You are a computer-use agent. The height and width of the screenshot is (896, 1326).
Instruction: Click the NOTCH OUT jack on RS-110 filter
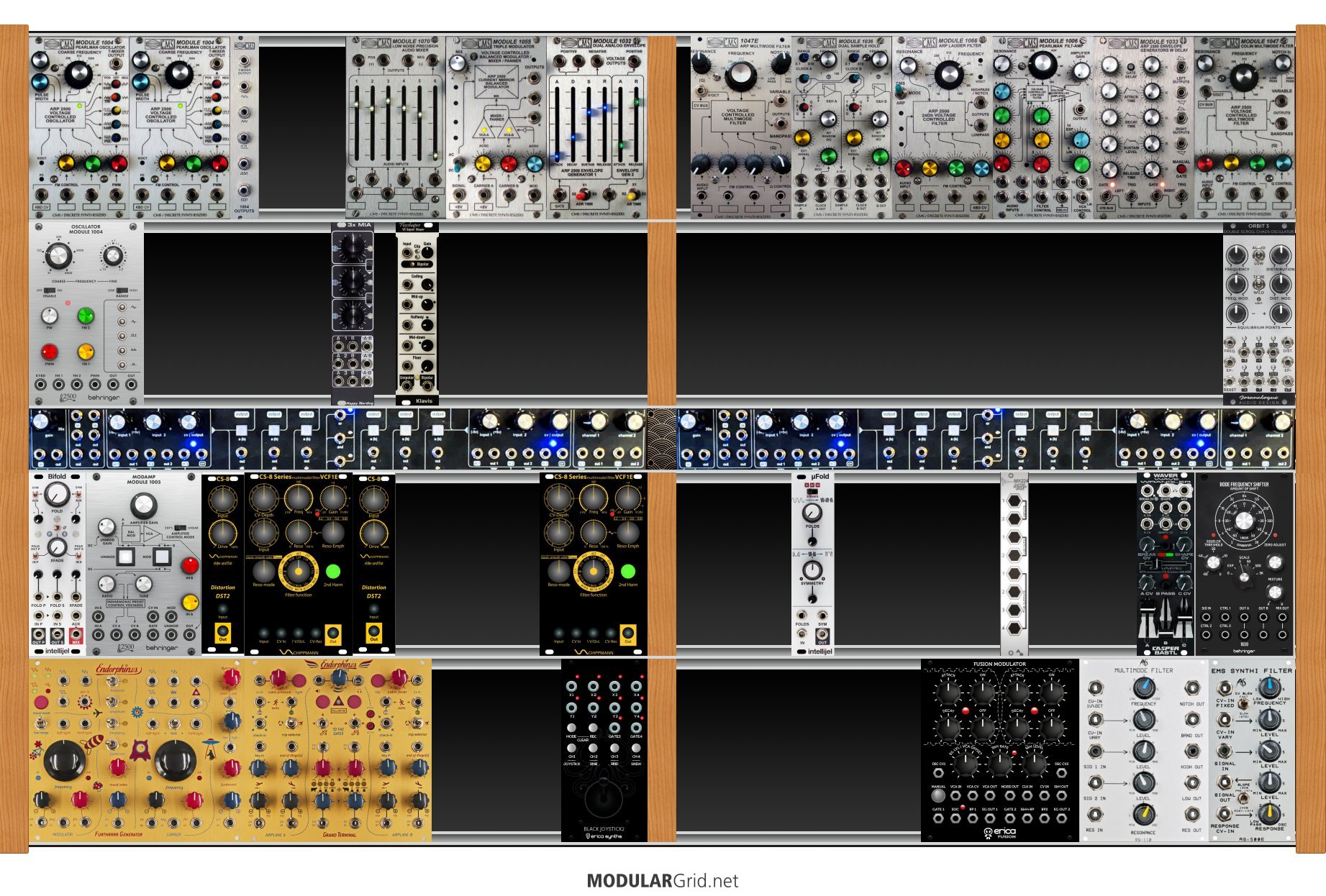[x=1192, y=688]
